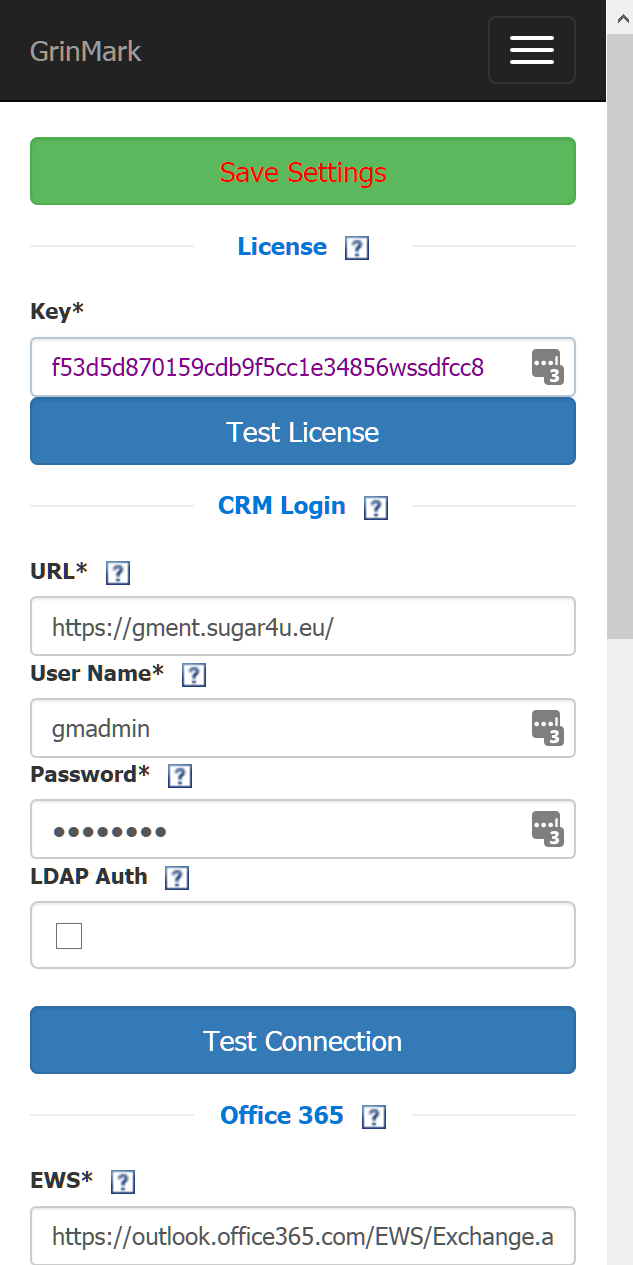Click the help icon next to License

point(357,248)
